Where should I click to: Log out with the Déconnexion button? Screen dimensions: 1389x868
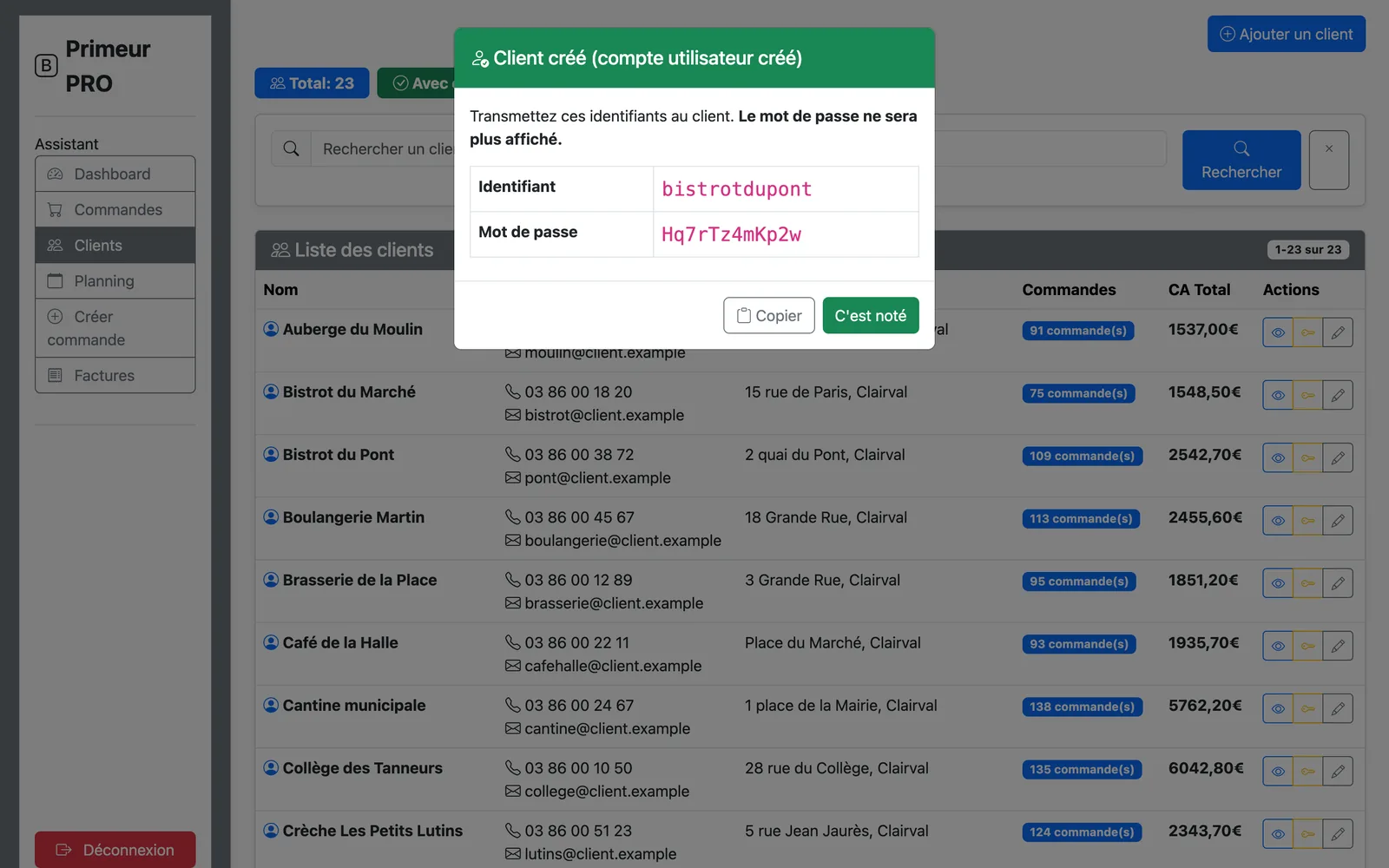(115, 850)
